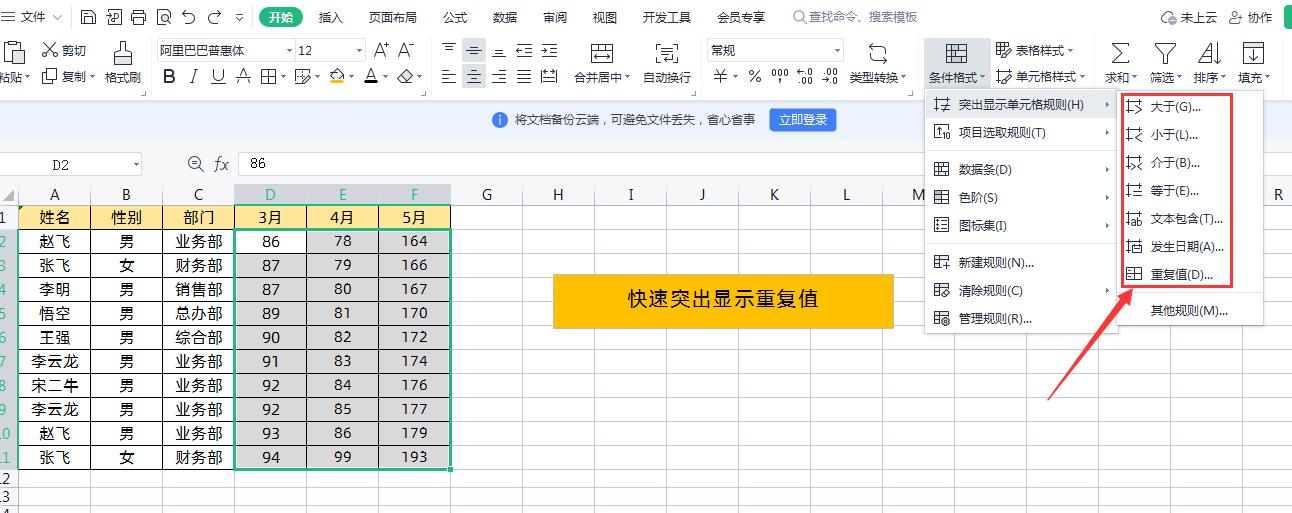
Task: Toggle horizontal center alignment
Action: click(x=474, y=76)
